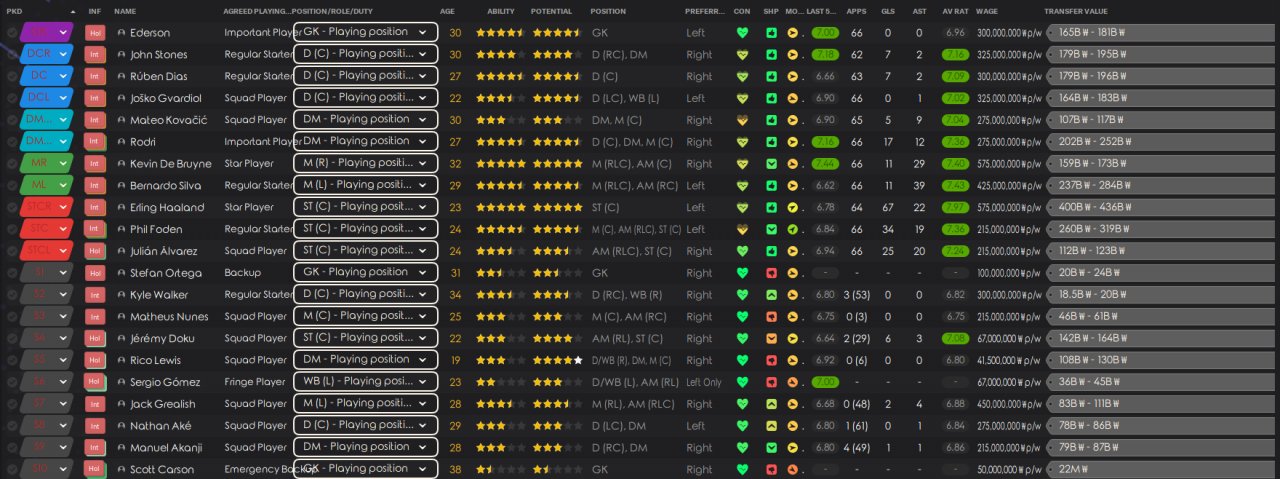The image size is (1280, 479).
Task: Click the condition heart icon for Phil Foden
Action: click(x=742, y=229)
